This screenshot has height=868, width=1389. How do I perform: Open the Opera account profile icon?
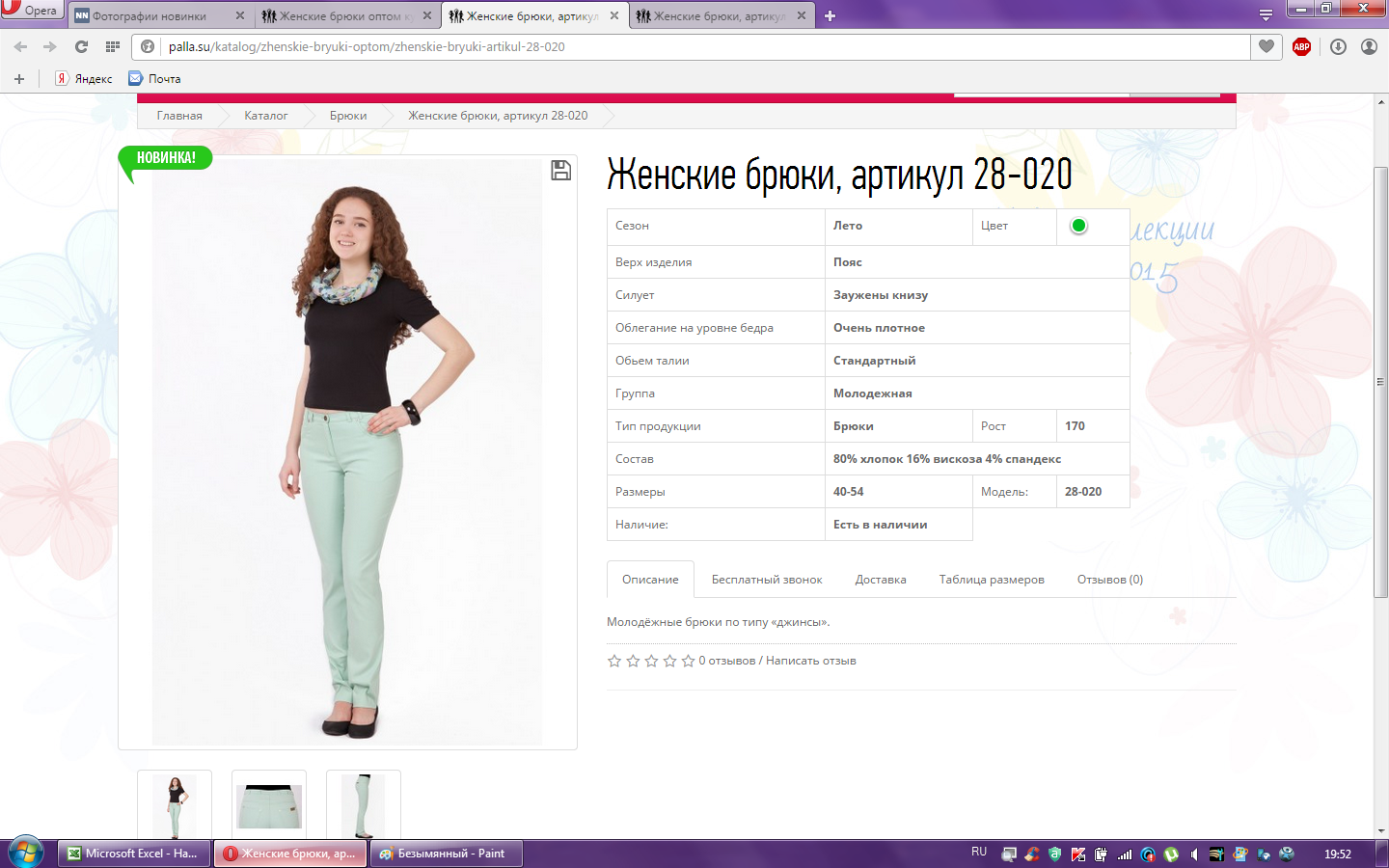coord(1369,46)
